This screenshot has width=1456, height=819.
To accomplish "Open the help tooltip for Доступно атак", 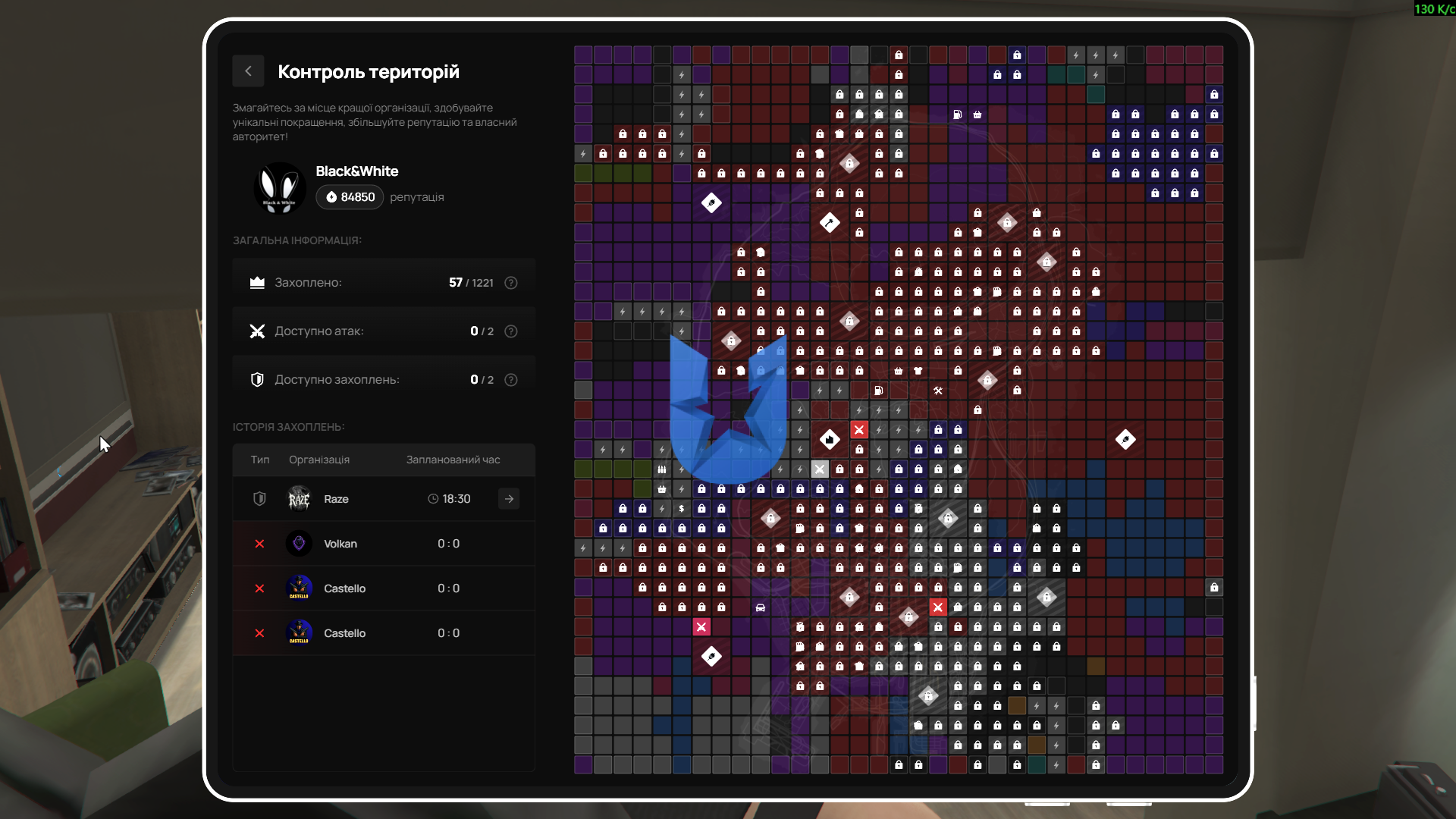I will (x=511, y=331).
